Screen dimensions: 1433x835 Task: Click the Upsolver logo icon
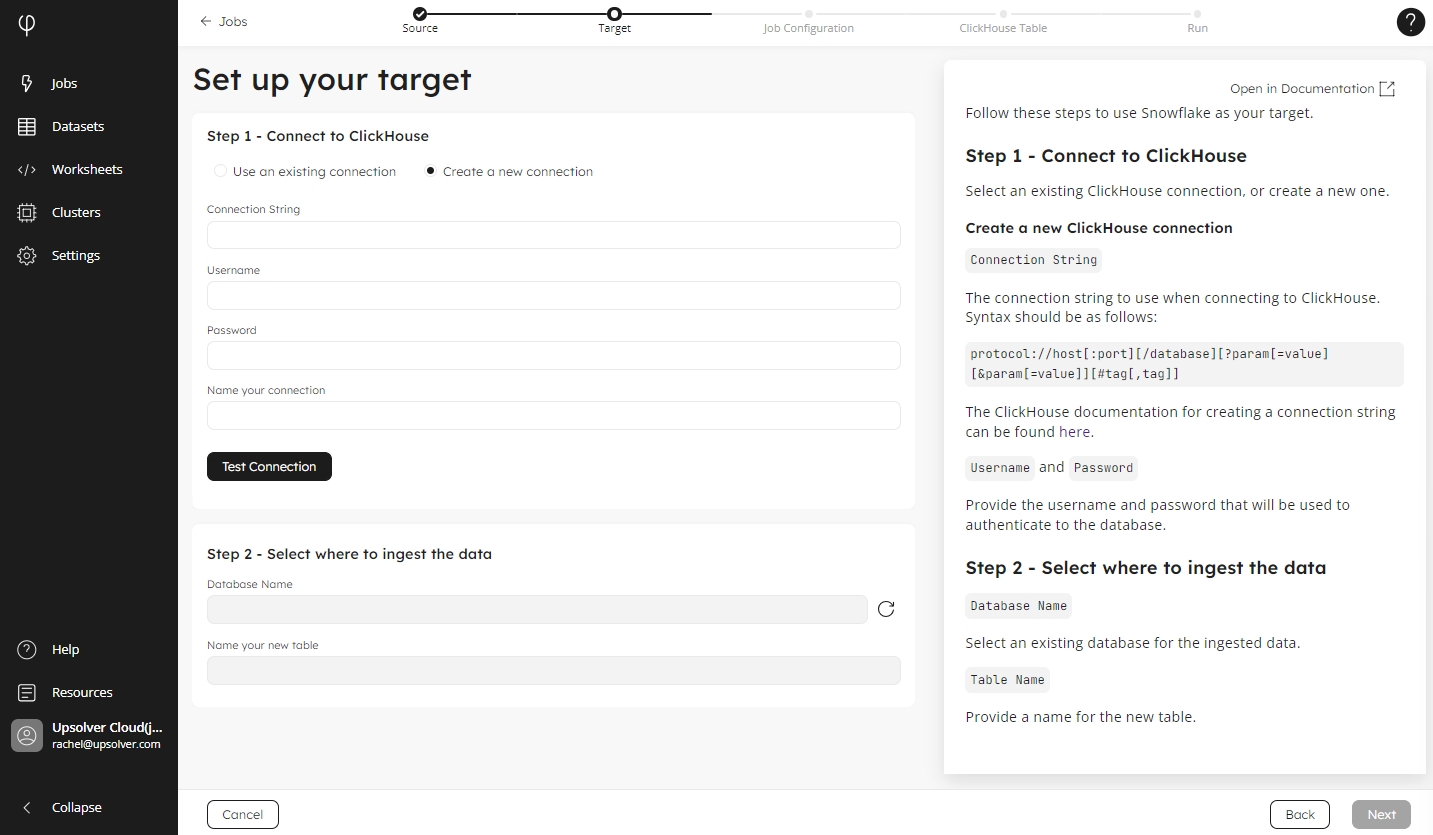27,25
